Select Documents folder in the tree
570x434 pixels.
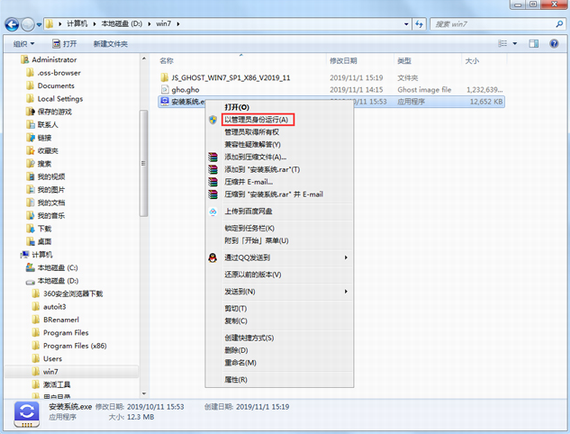(x=56, y=86)
